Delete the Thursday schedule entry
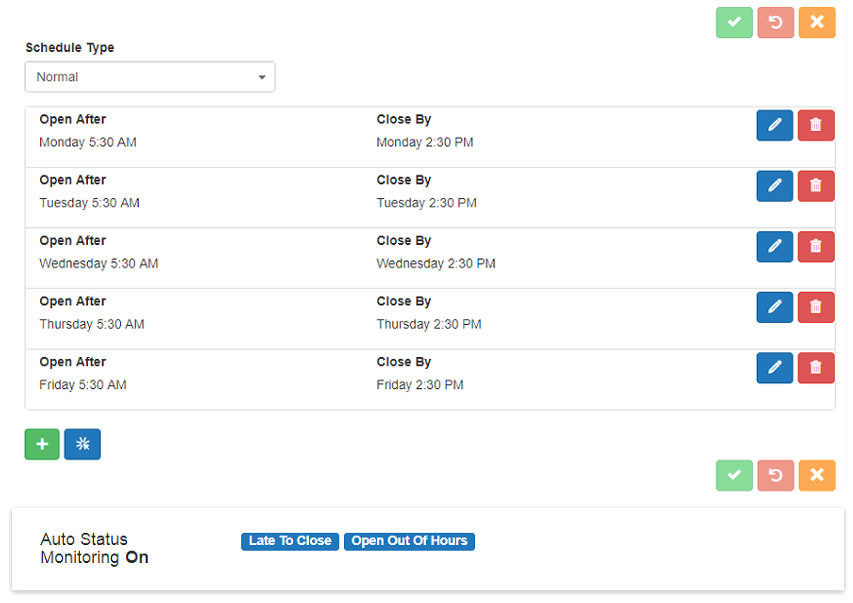853x603 pixels. 816,307
